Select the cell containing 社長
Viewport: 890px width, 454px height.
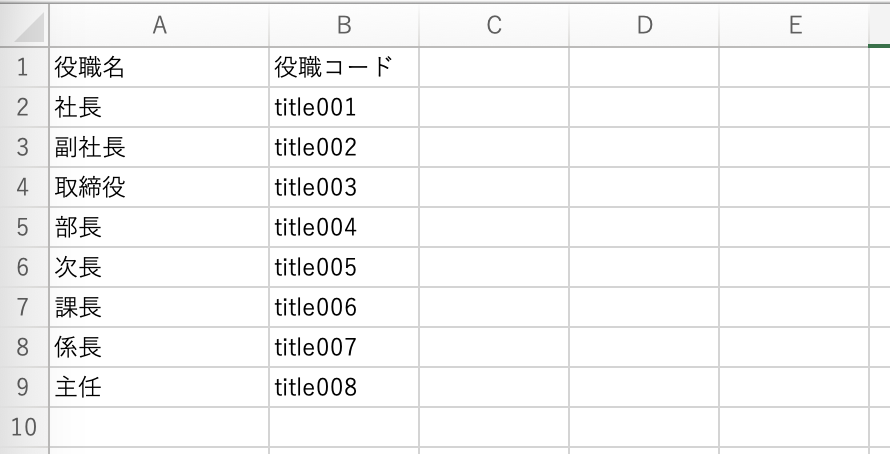coord(159,108)
